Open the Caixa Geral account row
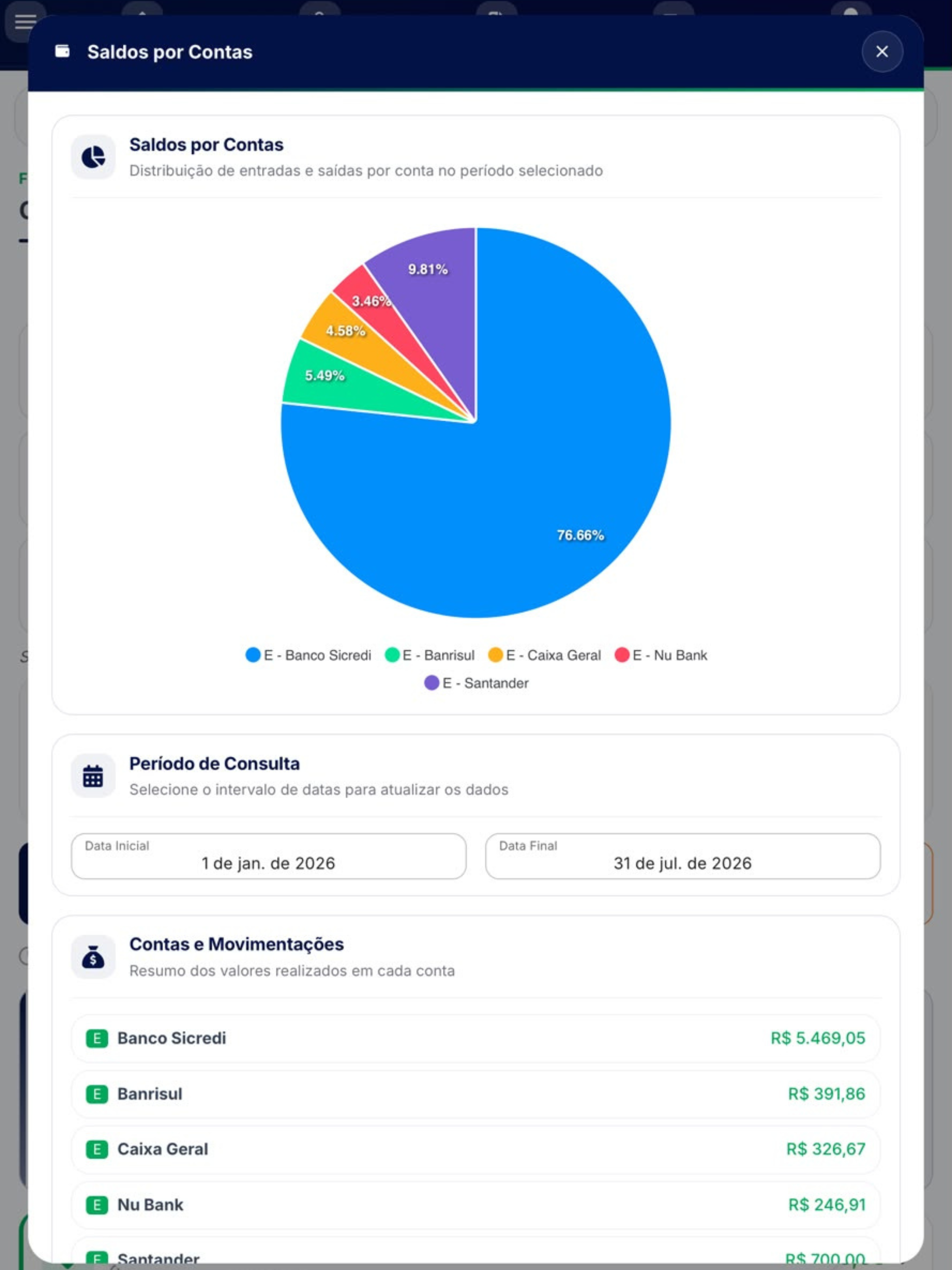The height and width of the screenshot is (1270, 952). pyautogui.click(x=476, y=1149)
